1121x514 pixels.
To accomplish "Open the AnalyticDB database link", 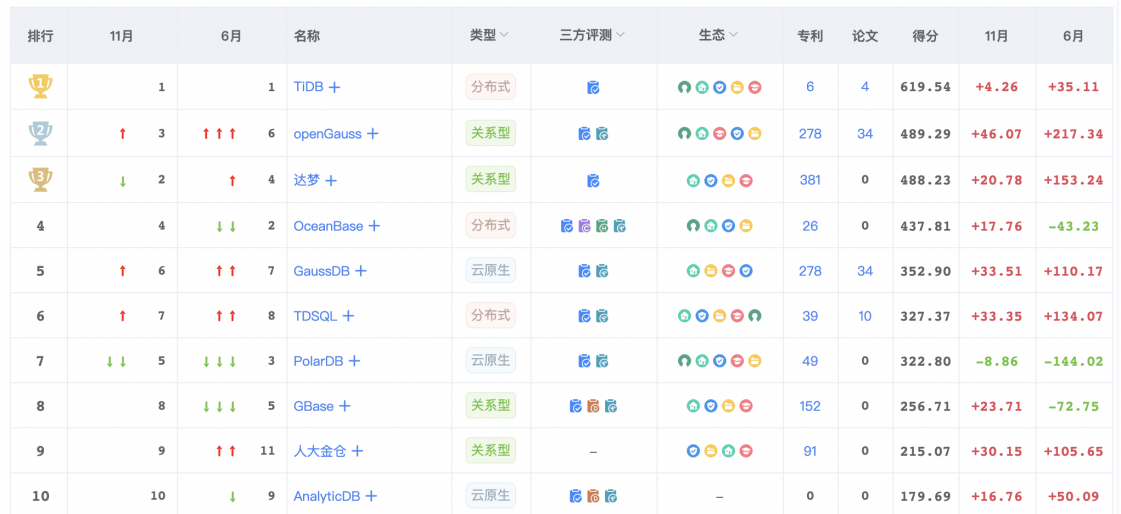I will [327, 495].
